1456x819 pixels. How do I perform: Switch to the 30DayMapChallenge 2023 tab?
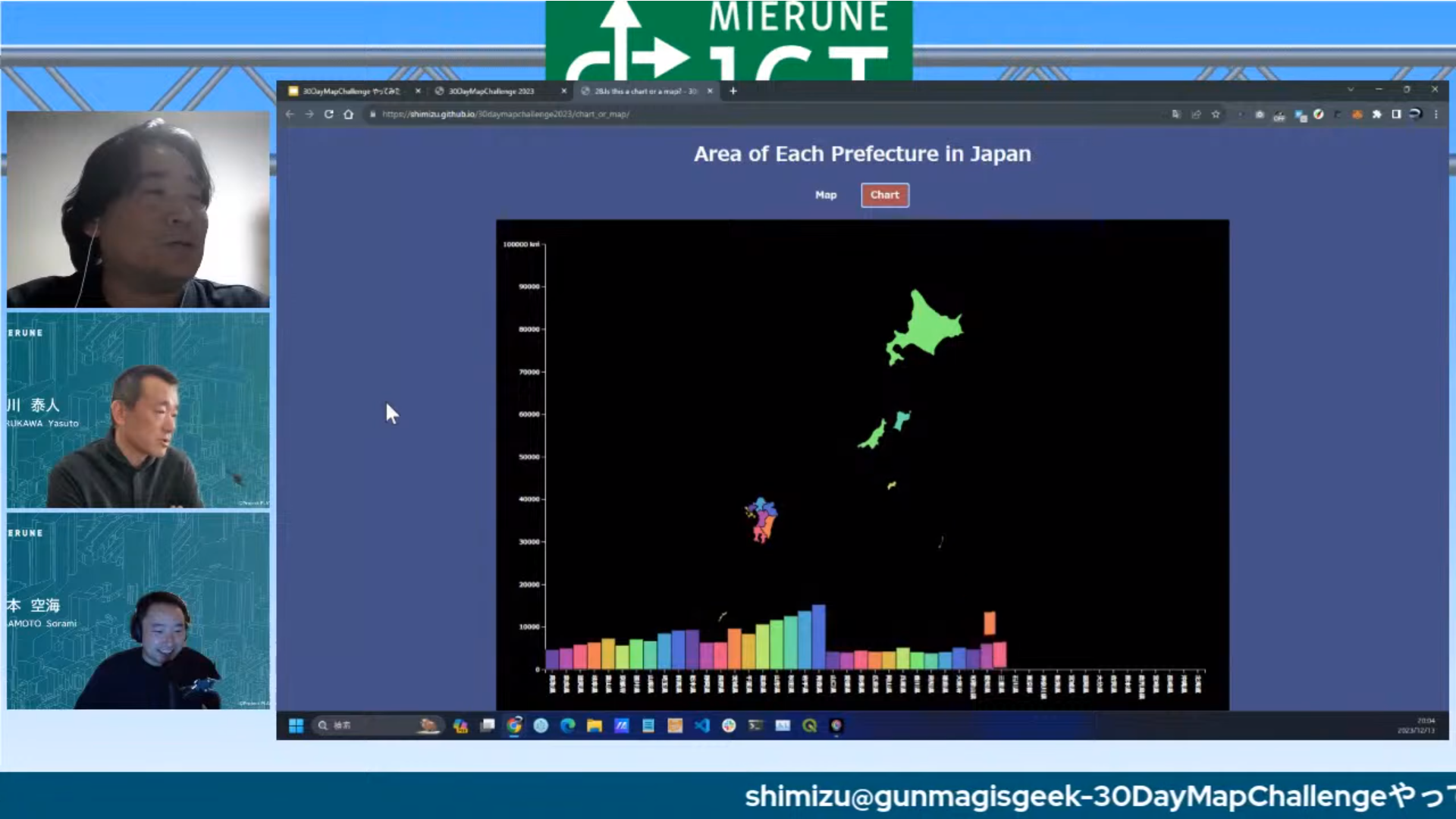(x=494, y=90)
